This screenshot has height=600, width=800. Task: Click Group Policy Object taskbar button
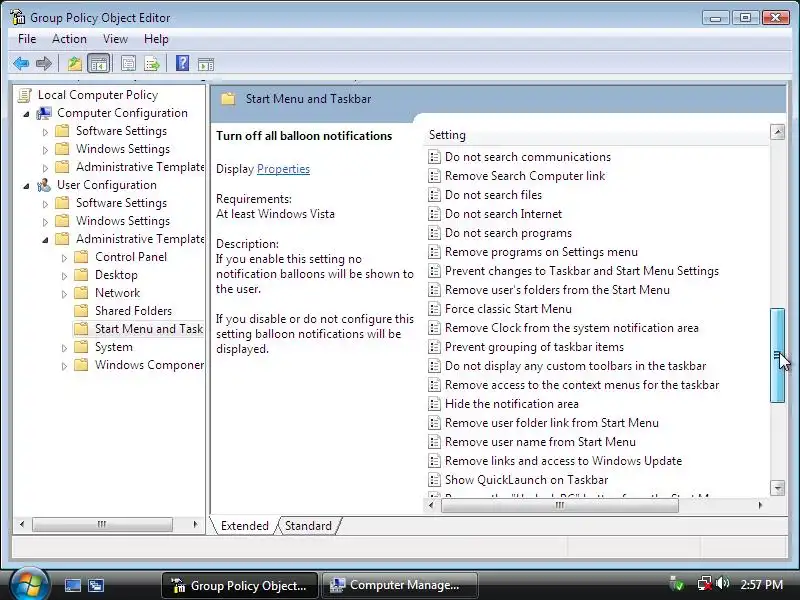tap(240, 585)
